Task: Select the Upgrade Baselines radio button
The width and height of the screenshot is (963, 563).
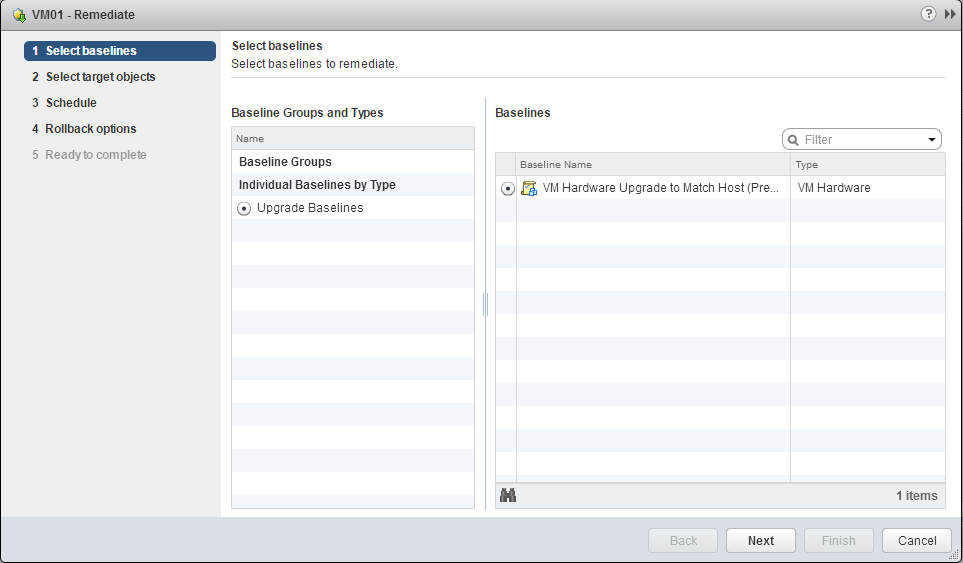Action: pos(244,209)
